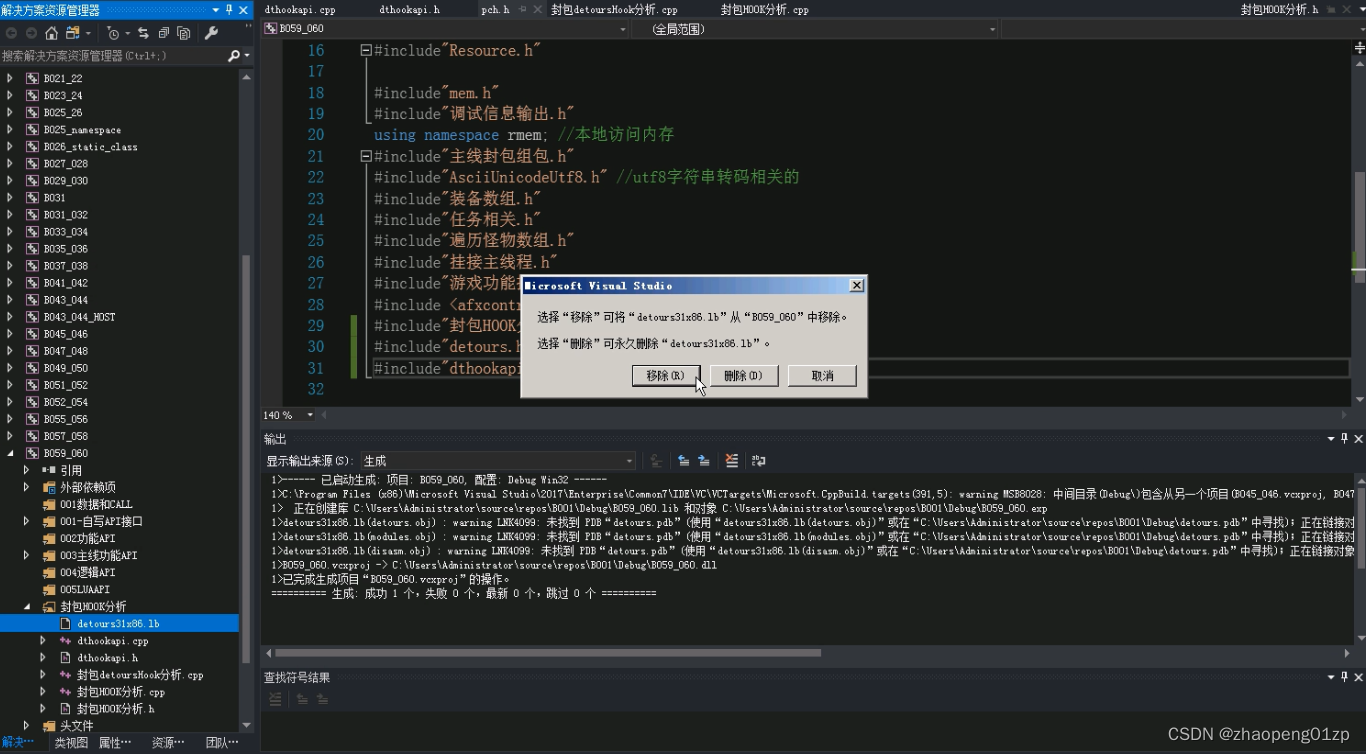Select project B026_static_class
Viewport: 1366px width, 754px height.
(90, 147)
